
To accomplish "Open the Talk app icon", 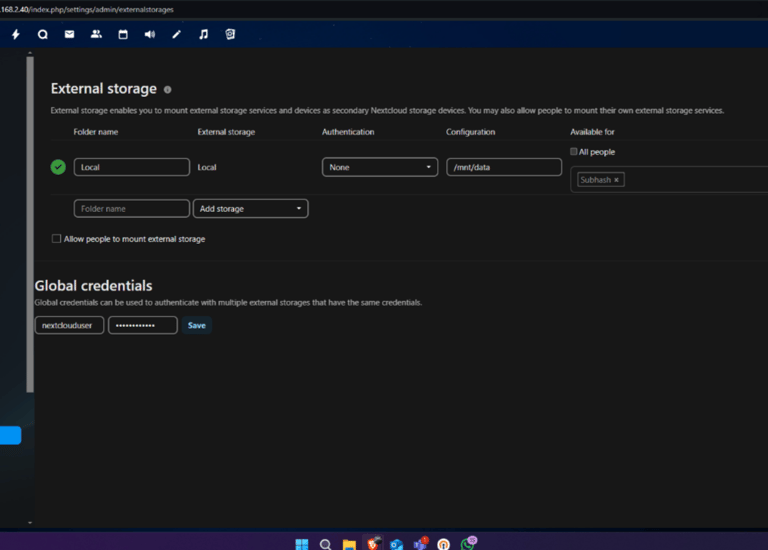I will click(43, 34).
